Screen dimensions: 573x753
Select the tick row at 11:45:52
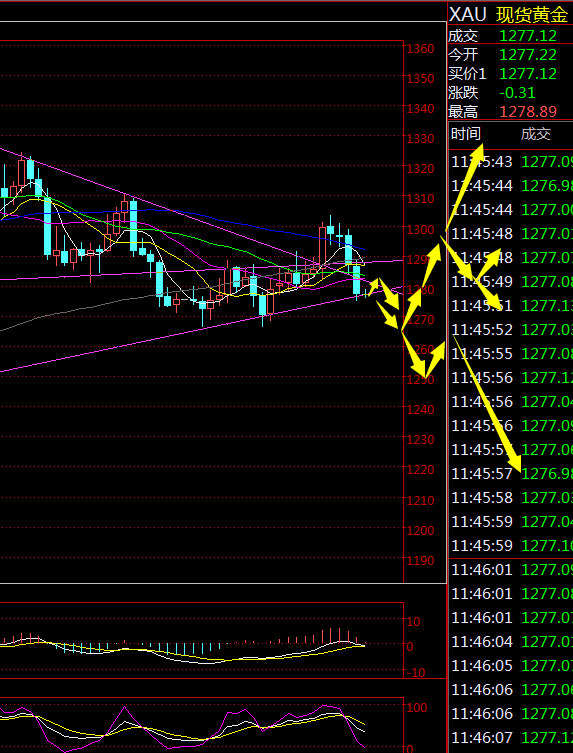[511, 330]
